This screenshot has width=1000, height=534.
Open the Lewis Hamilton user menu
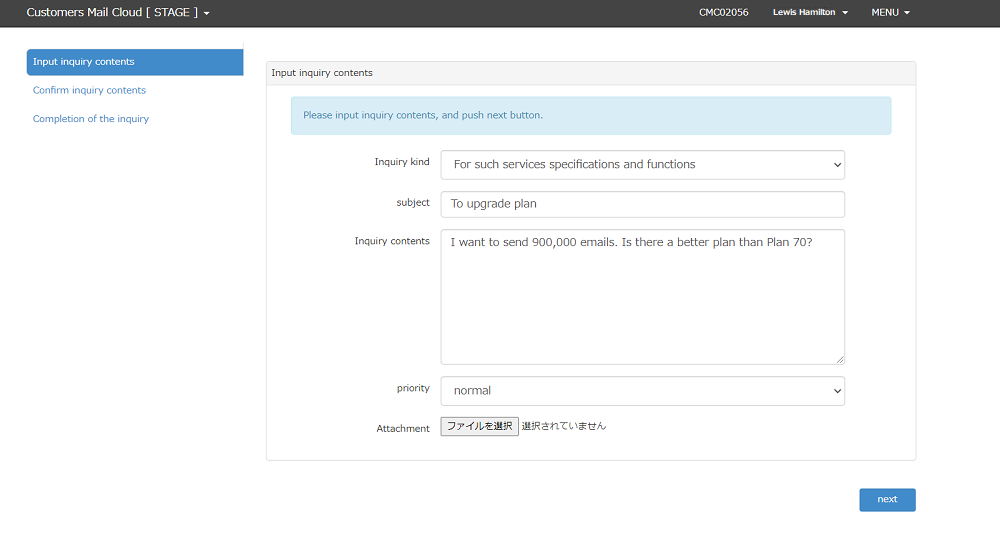[x=810, y=12]
